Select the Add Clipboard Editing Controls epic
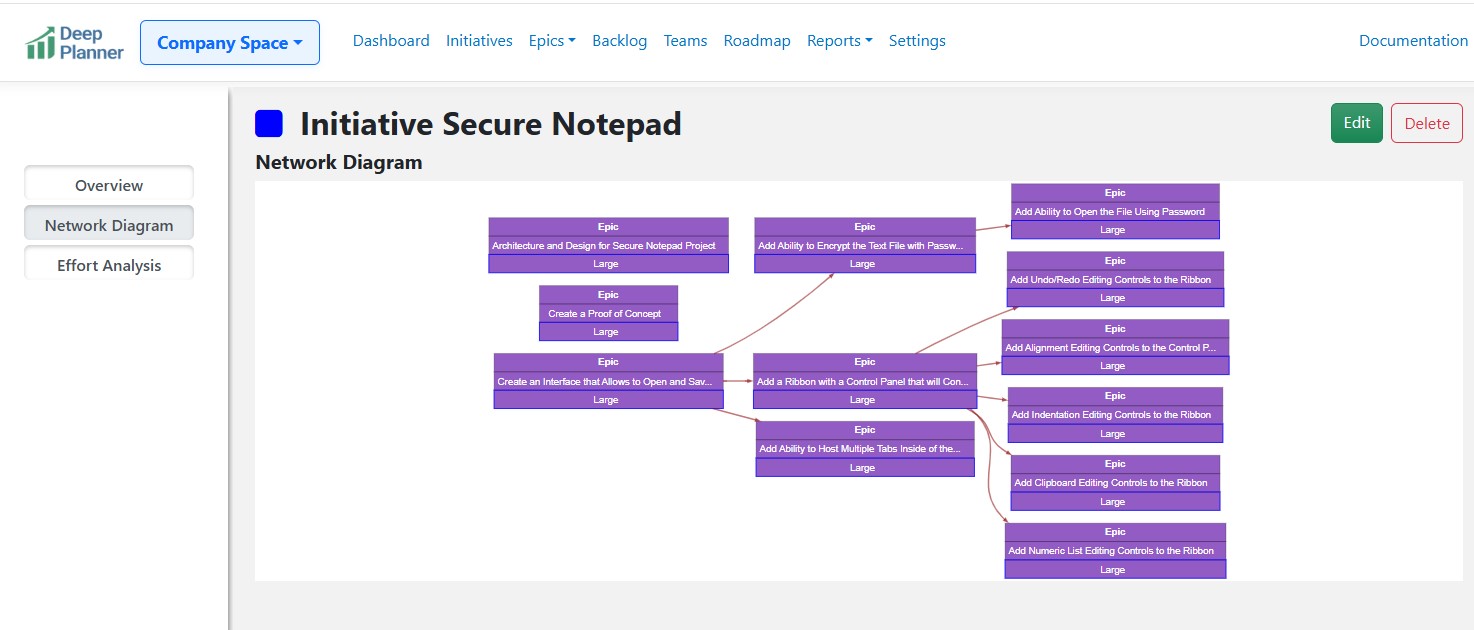Screen dimensions: 1474x630 pyautogui.click(x=1114, y=482)
